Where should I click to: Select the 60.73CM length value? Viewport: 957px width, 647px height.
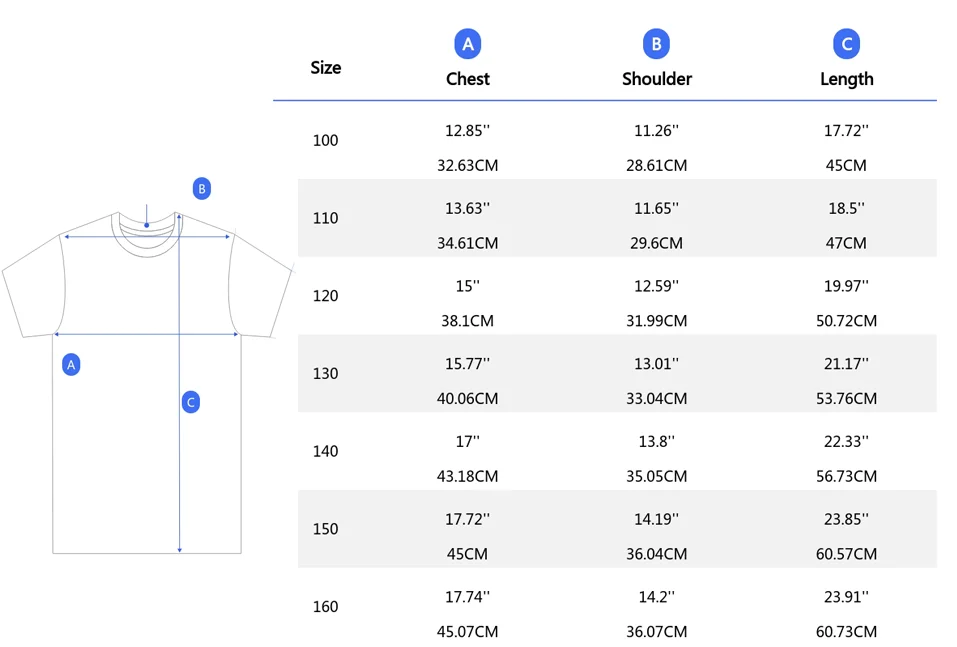tap(846, 632)
